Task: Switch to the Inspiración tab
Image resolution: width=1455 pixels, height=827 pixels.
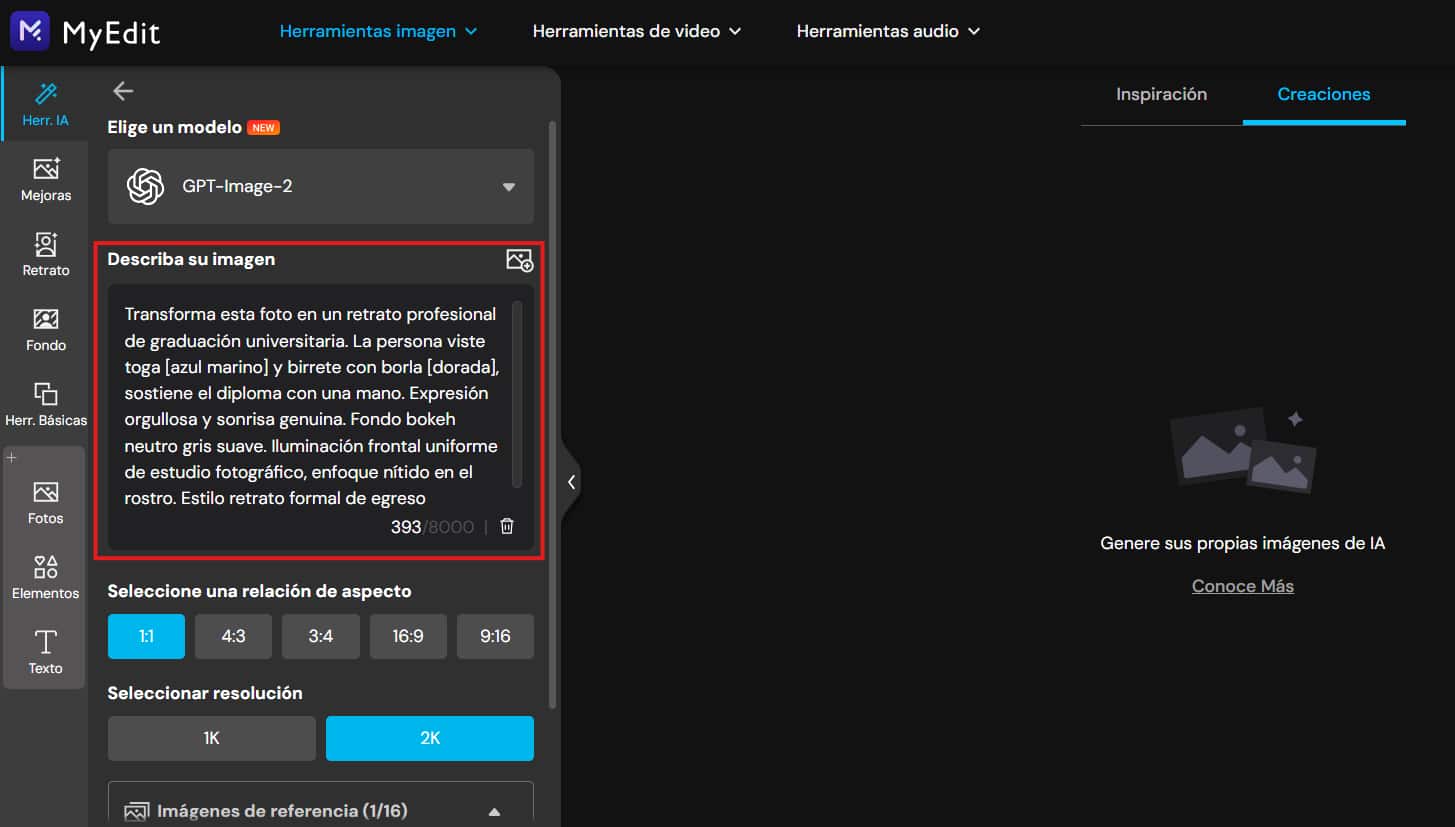Action: click(x=1161, y=94)
